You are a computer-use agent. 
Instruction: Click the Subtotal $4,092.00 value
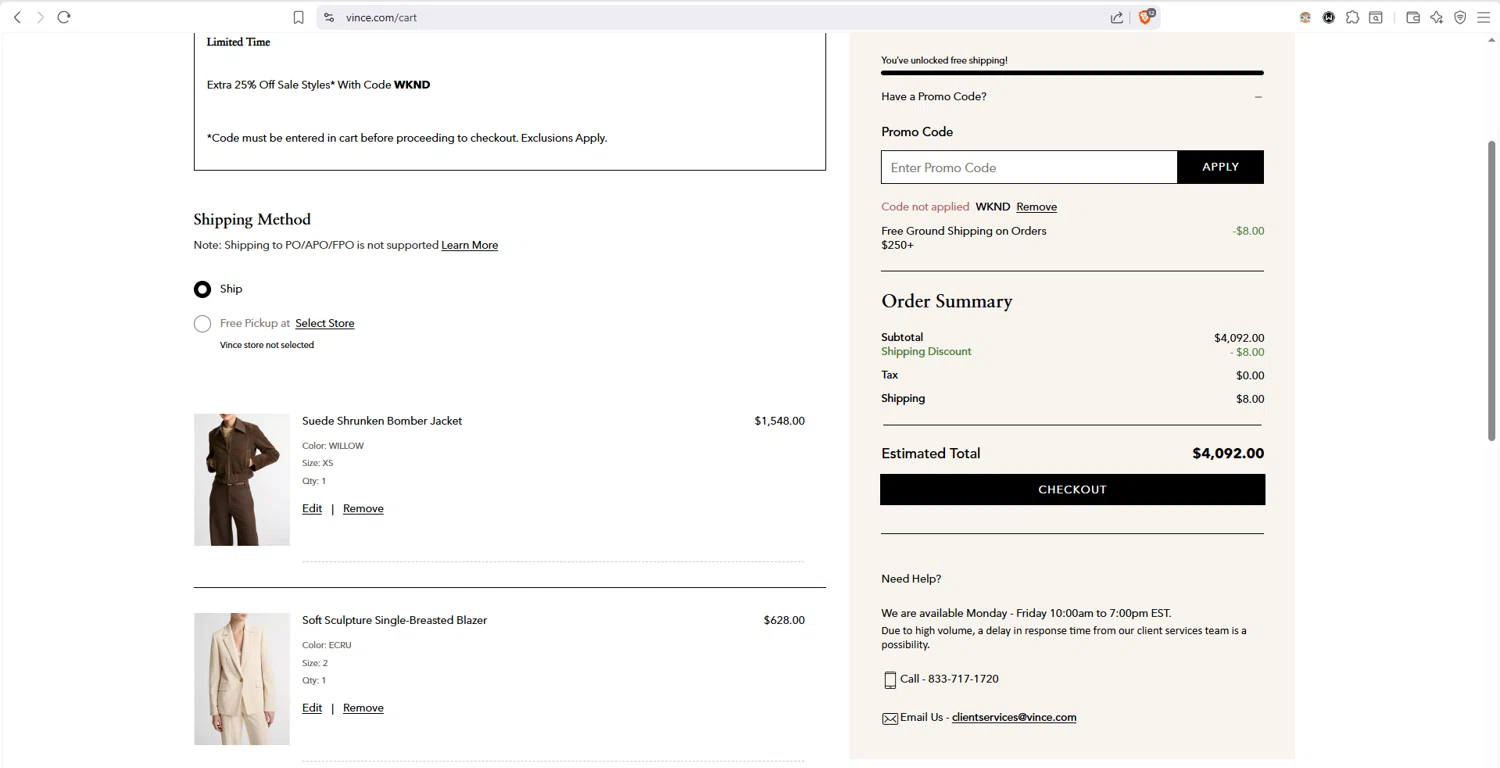tap(1239, 338)
